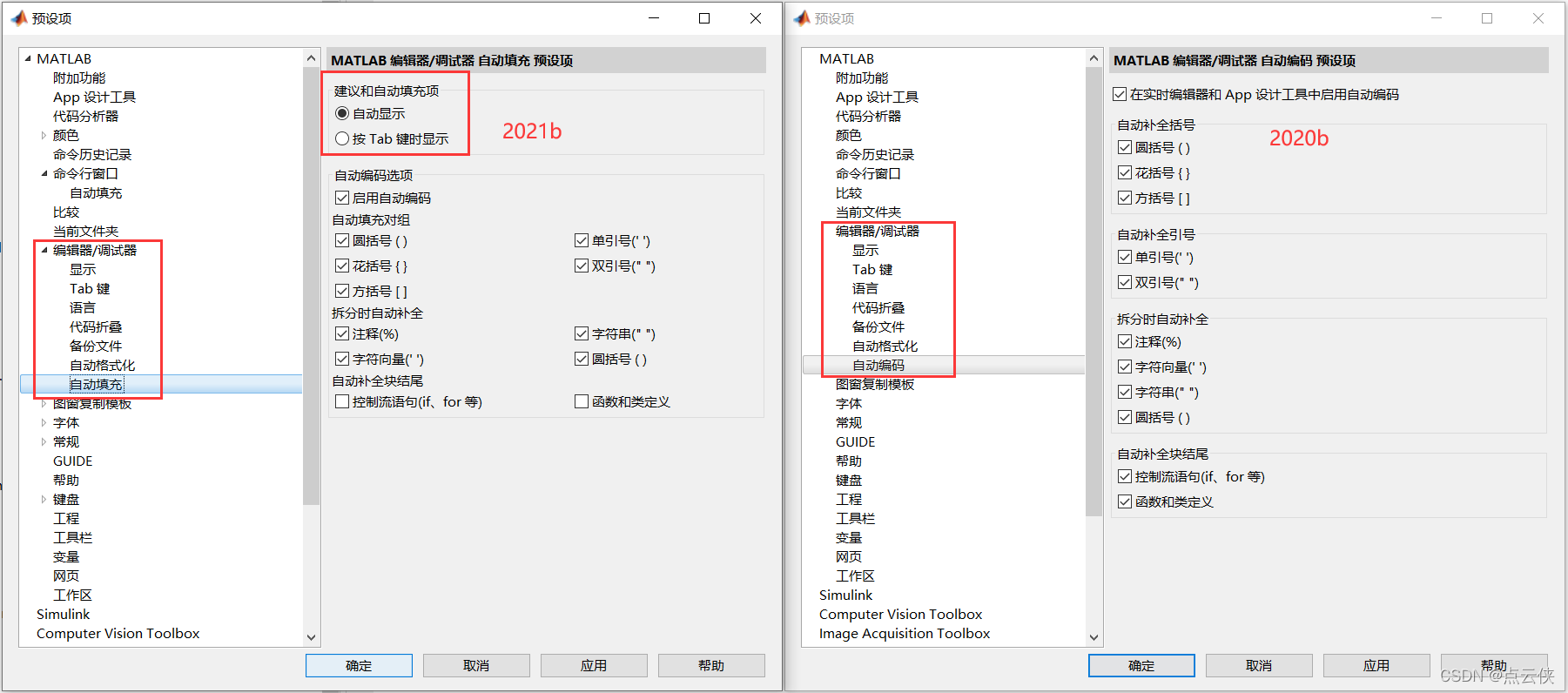
Task: Select 按 Tab 键时显示 radio button
Action: pyautogui.click(x=342, y=139)
